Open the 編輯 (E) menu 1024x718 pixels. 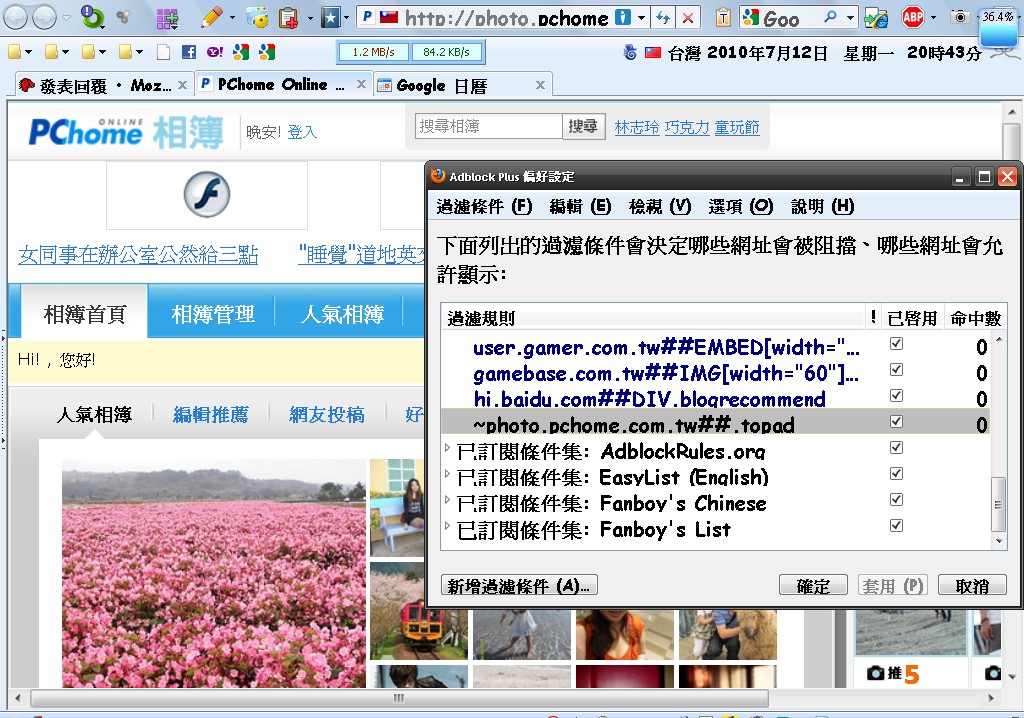pyautogui.click(x=581, y=206)
